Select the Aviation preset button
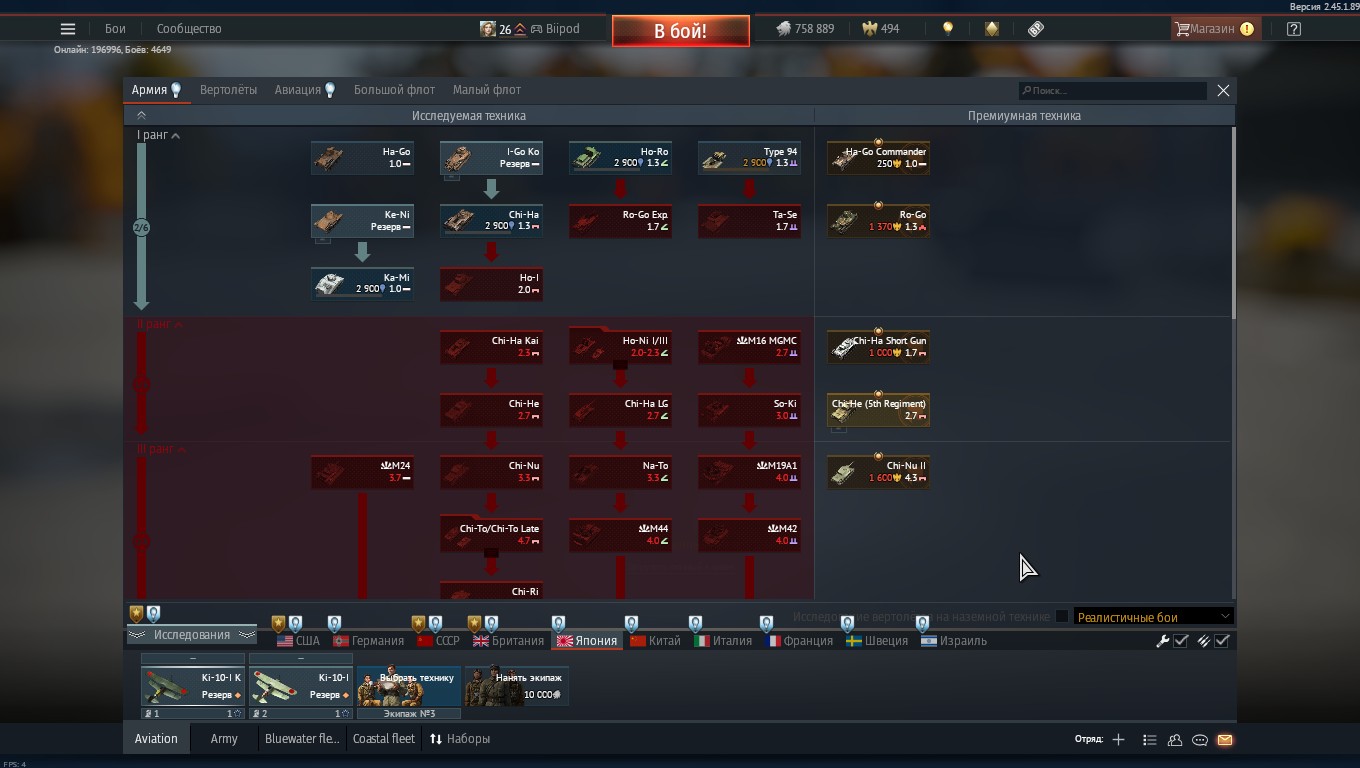This screenshot has width=1360, height=768. [156, 739]
